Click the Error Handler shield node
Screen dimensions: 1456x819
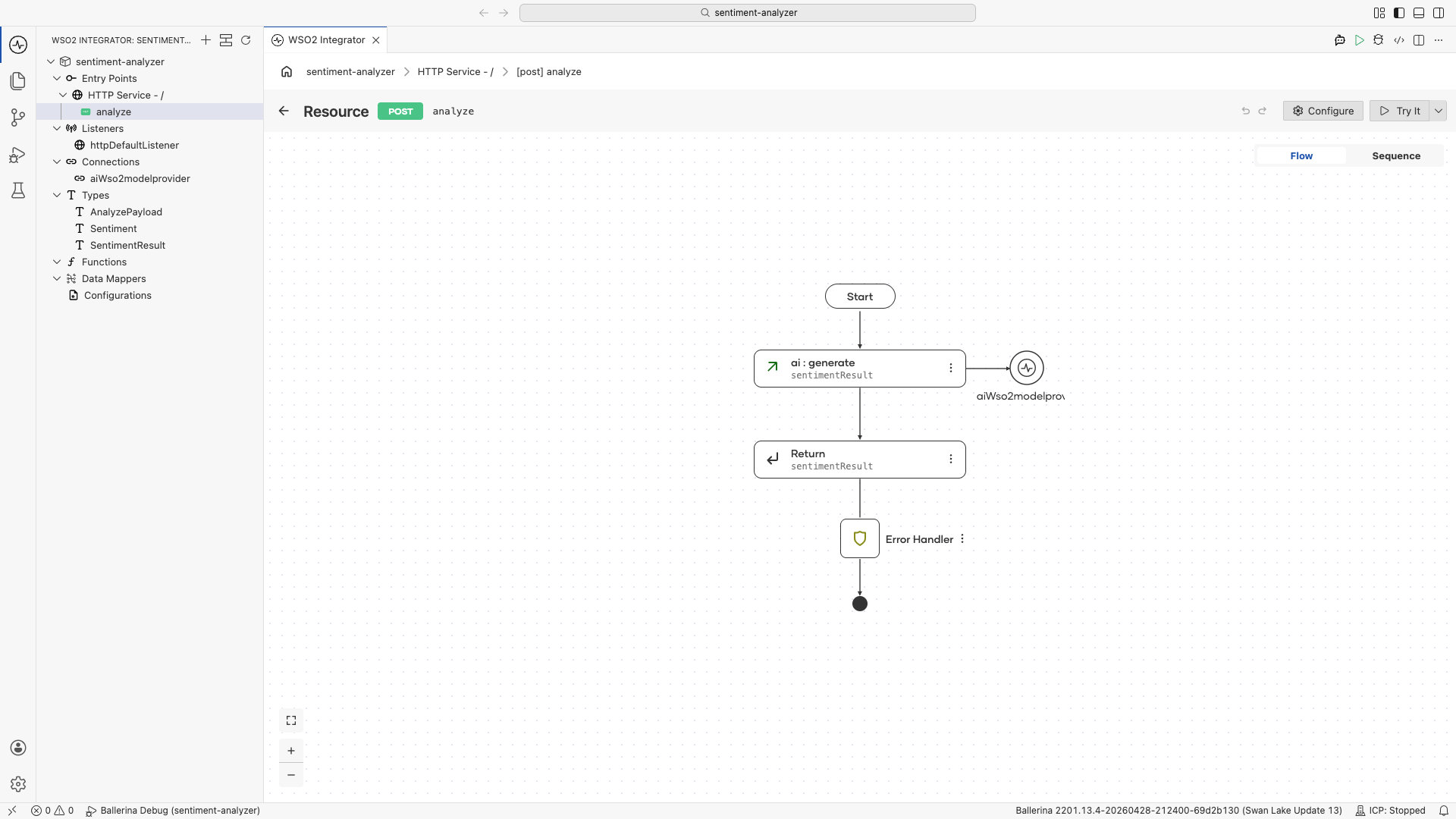tap(860, 538)
